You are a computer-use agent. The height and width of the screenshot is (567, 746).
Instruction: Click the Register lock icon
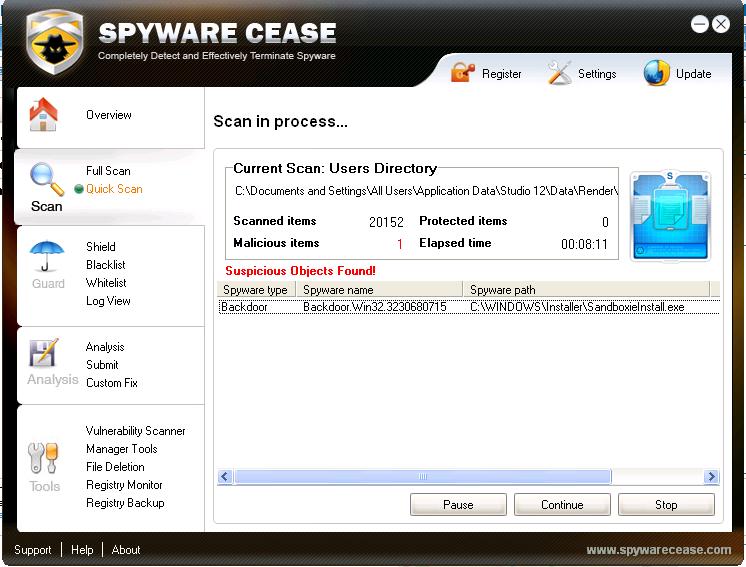[462, 72]
